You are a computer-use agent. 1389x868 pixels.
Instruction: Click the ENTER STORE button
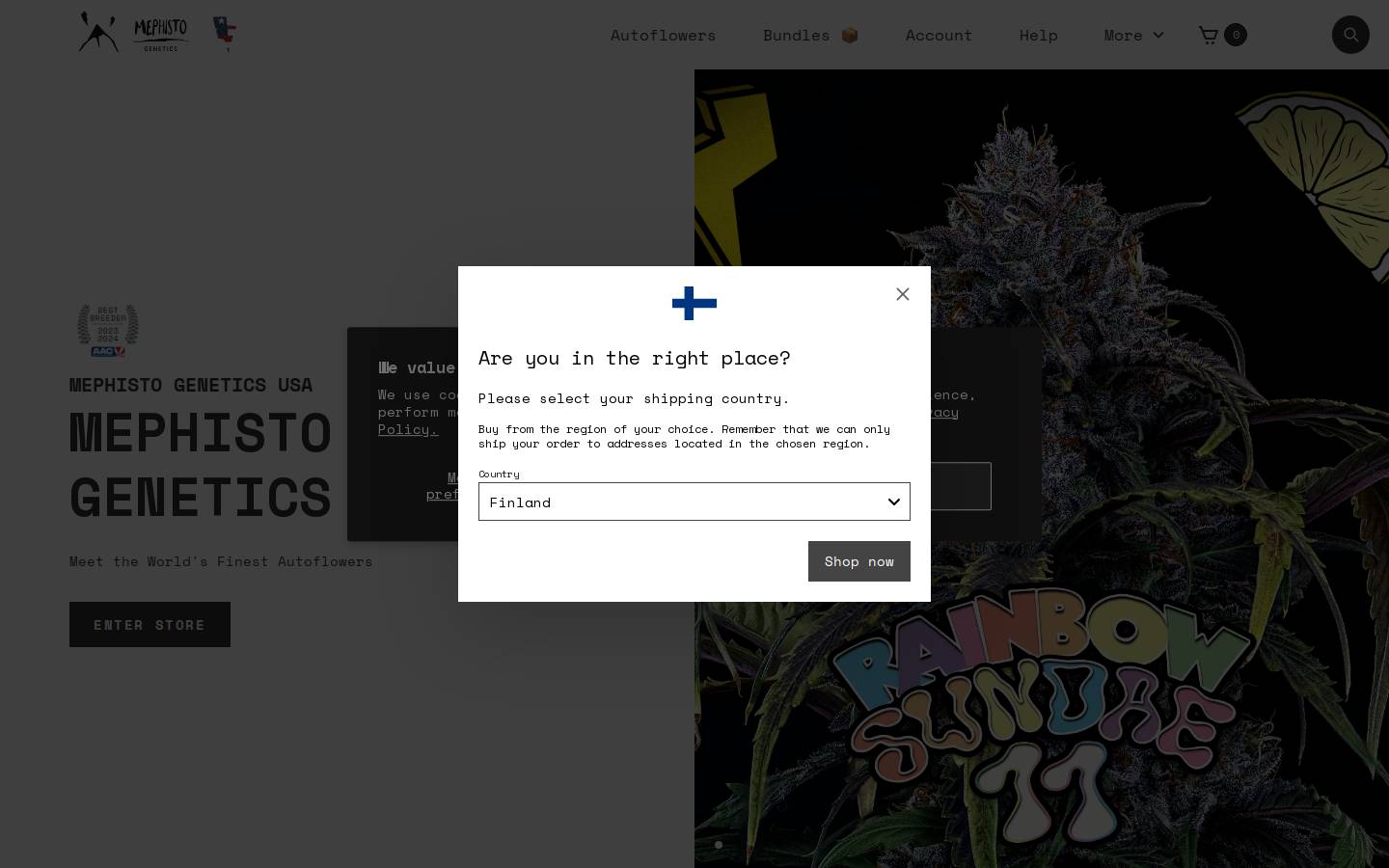pos(150,624)
